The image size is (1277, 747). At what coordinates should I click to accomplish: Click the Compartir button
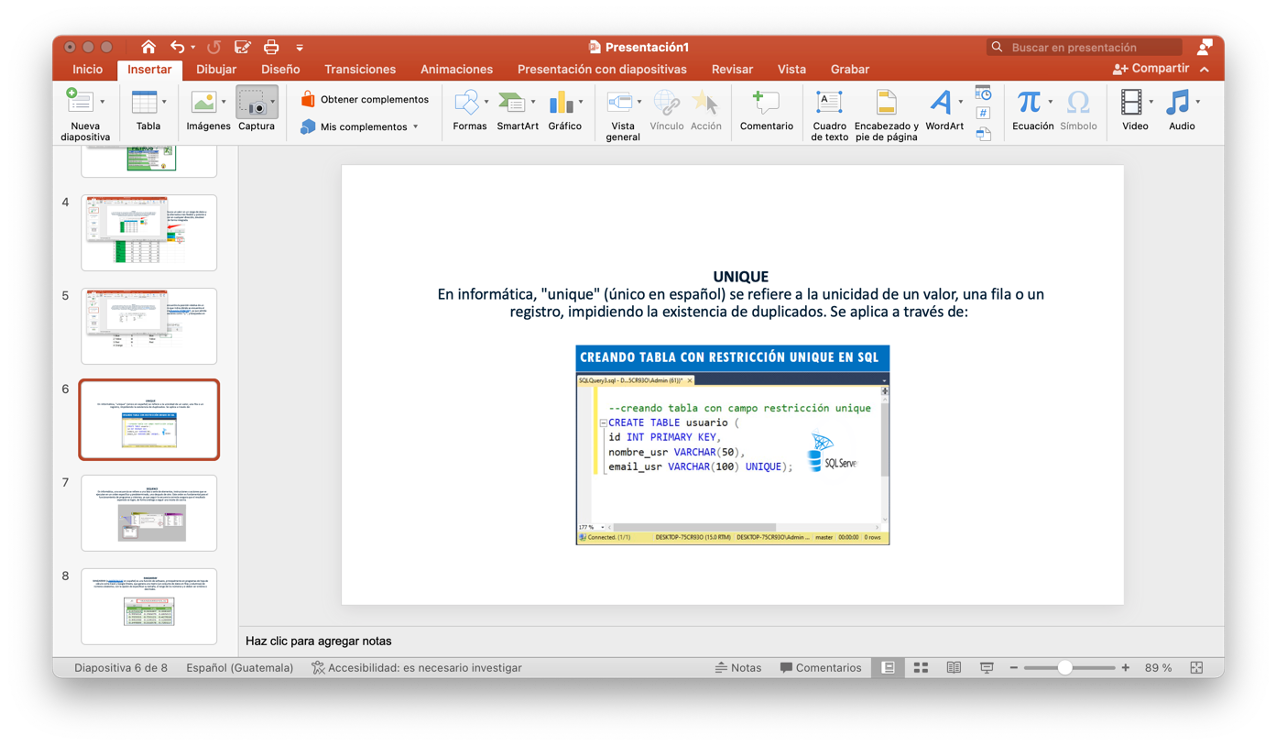[1151, 69]
